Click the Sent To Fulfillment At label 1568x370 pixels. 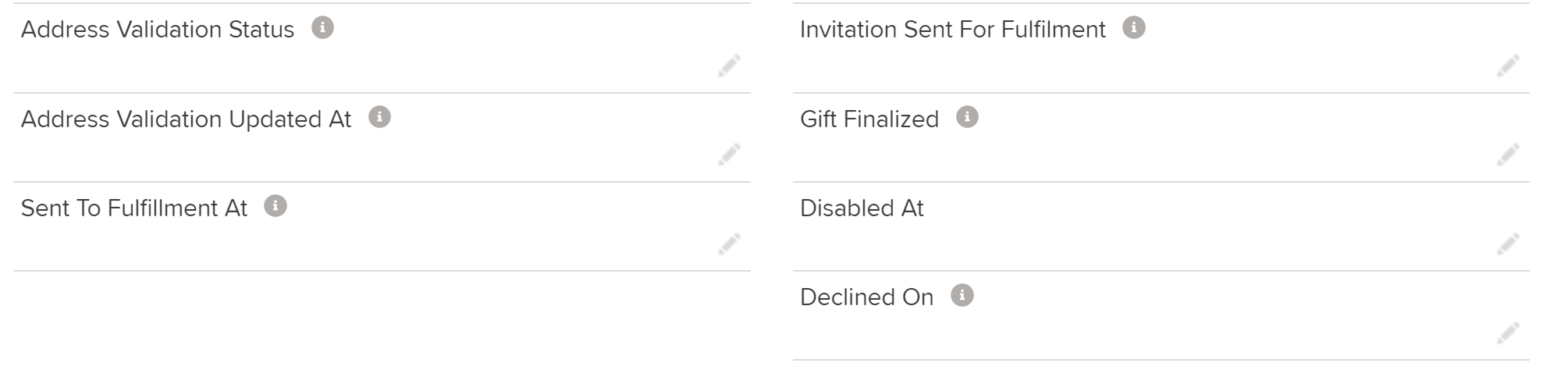(x=134, y=208)
